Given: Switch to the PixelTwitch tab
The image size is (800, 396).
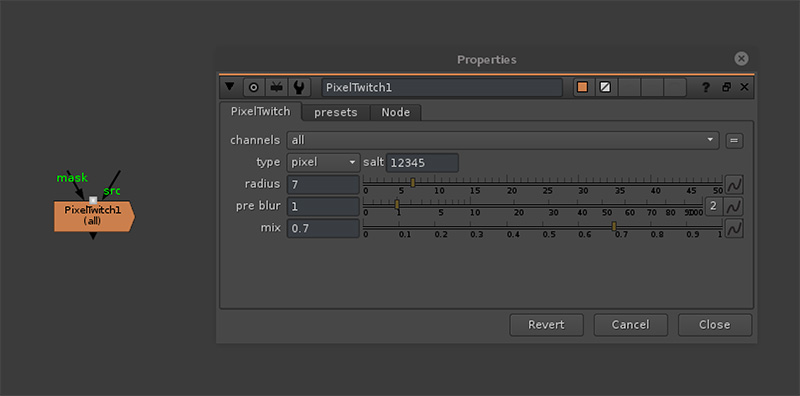Looking at the screenshot, I should (261, 111).
